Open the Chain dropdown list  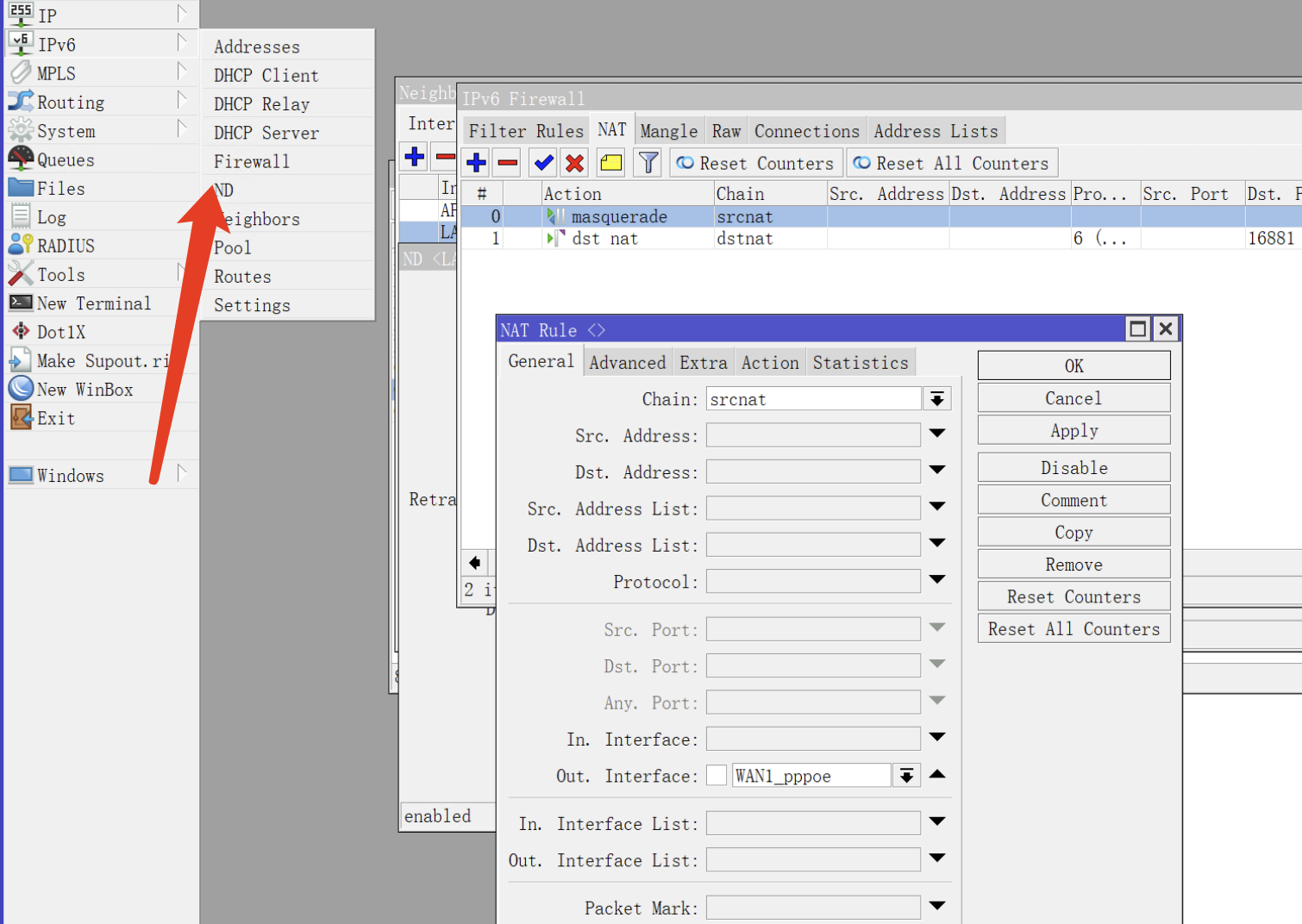tap(936, 399)
